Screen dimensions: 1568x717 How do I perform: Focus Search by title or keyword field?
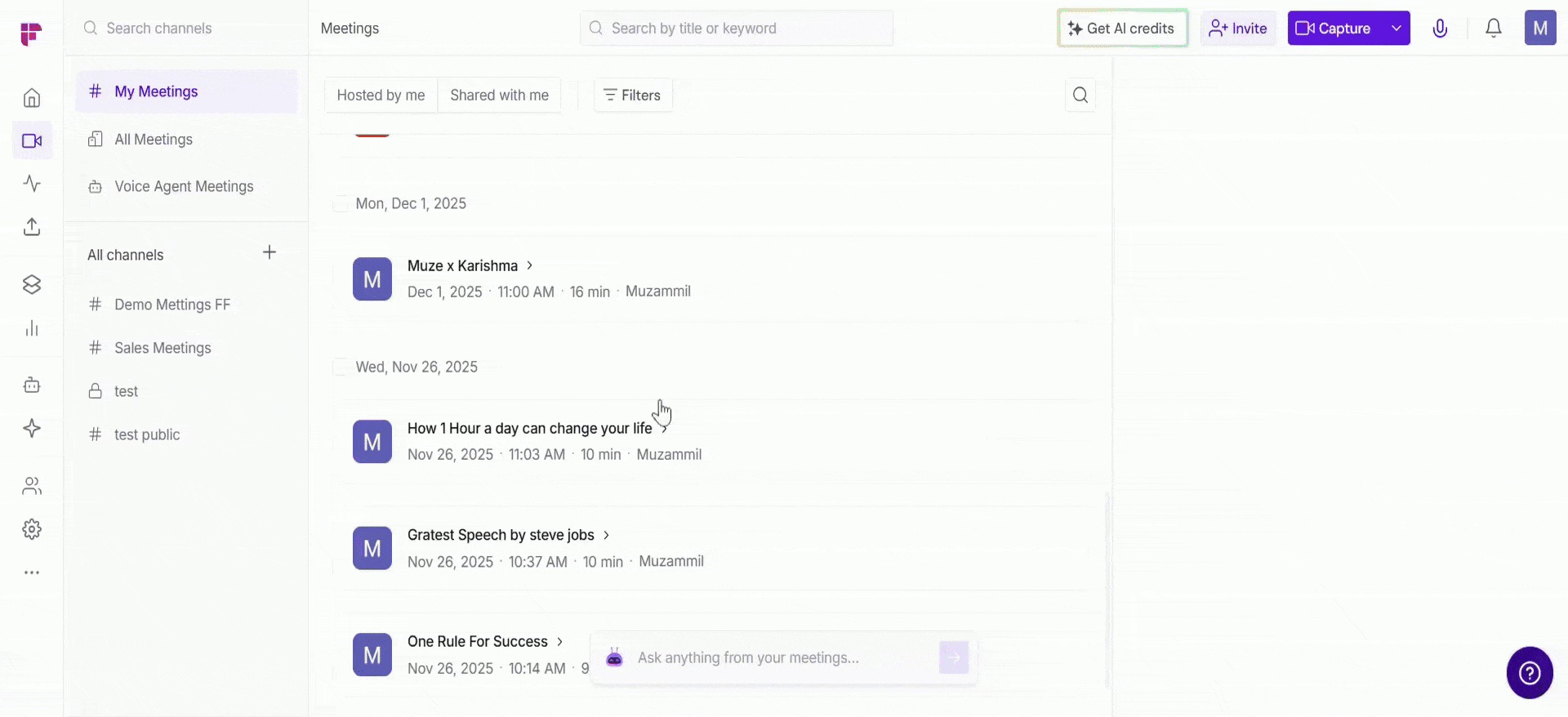737,29
